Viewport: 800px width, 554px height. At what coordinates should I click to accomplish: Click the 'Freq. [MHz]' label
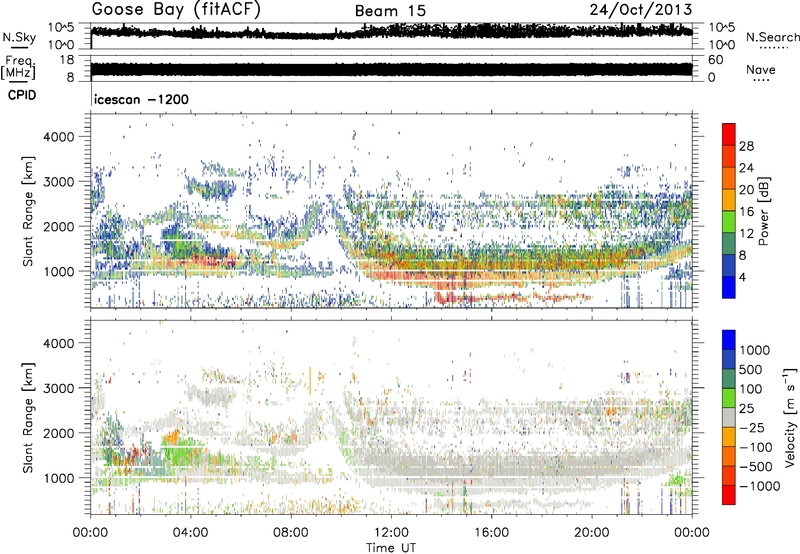[x=19, y=67]
